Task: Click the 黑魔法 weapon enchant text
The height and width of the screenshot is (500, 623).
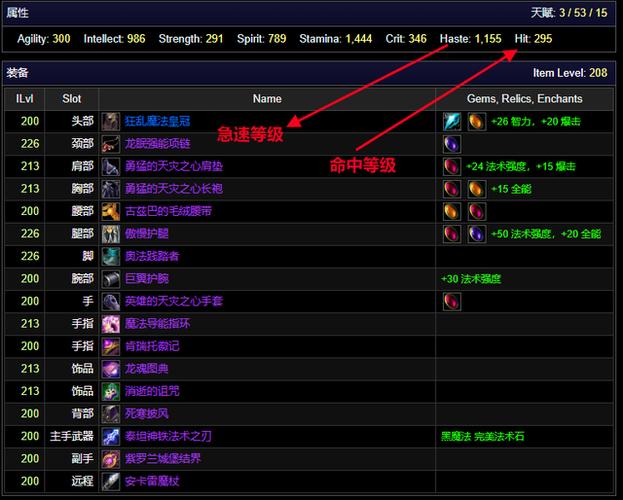Action: point(458,436)
